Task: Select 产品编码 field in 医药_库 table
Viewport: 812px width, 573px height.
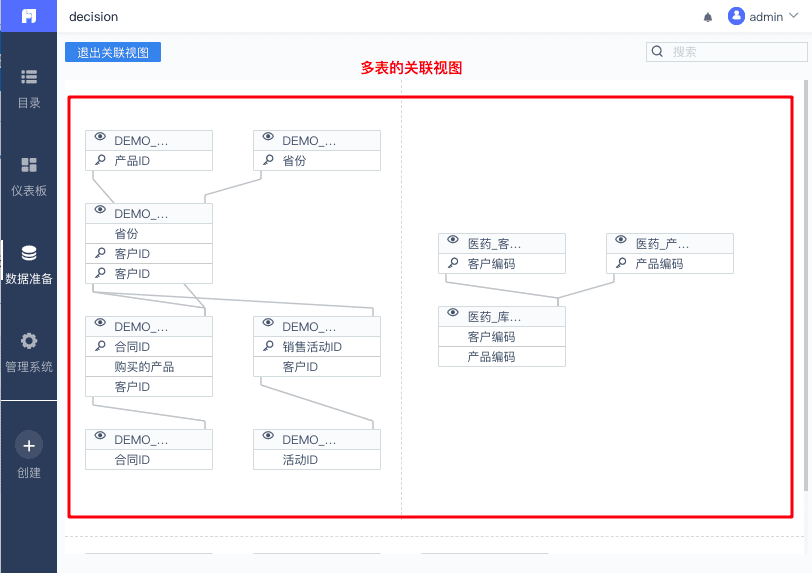Action: pyautogui.click(x=502, y=356)
